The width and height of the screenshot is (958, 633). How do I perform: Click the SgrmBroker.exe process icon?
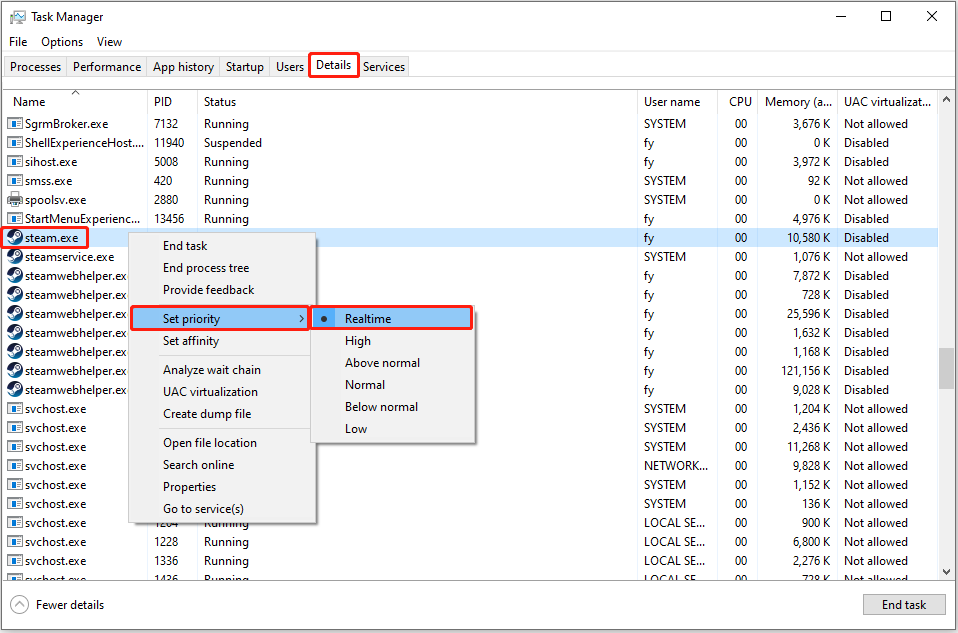[15, 124]
